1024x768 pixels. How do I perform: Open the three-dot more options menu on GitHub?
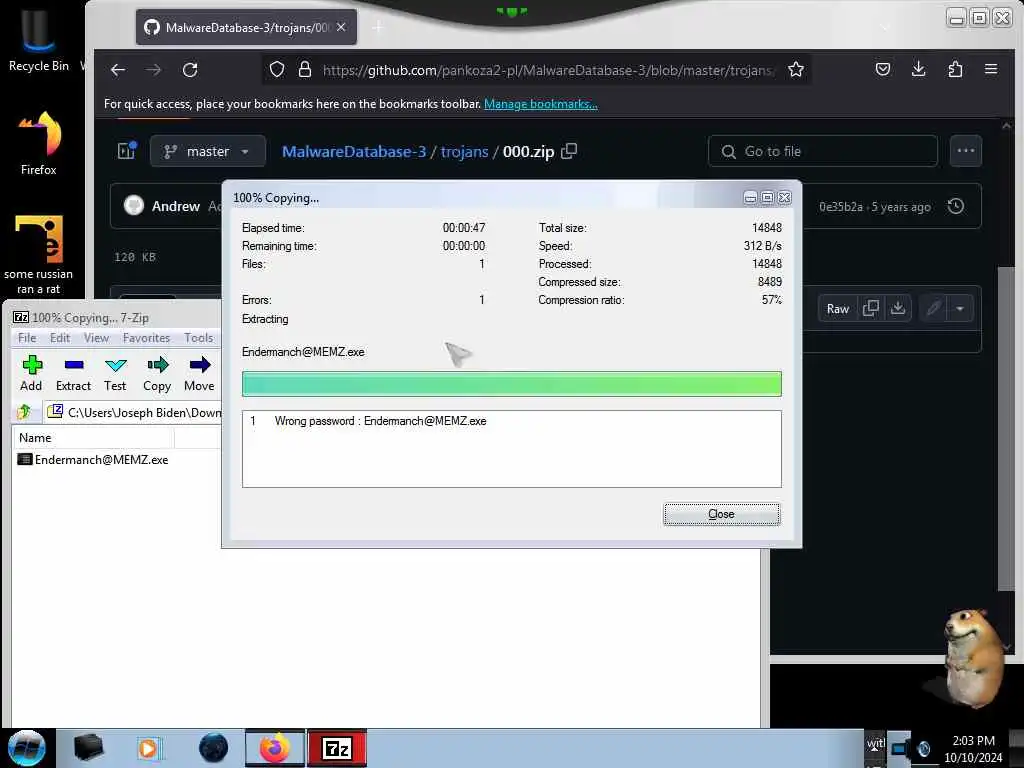965,151
